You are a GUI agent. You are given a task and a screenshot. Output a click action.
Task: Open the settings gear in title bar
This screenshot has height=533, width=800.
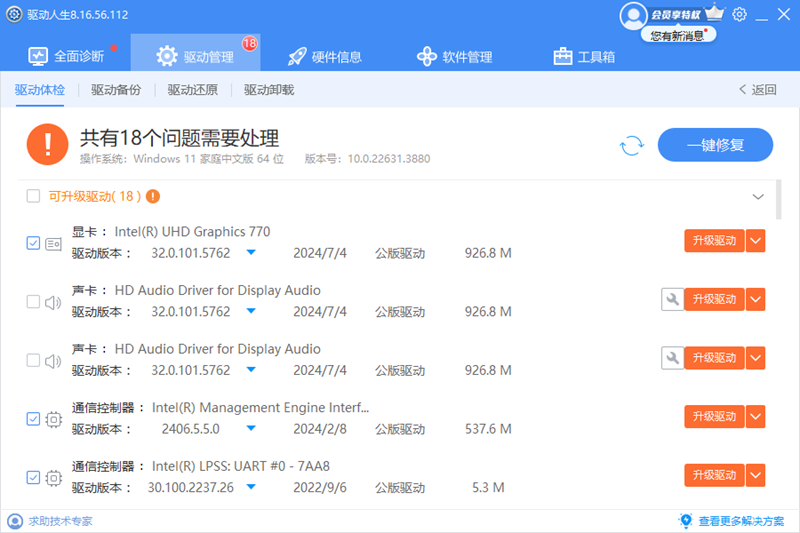739,14
